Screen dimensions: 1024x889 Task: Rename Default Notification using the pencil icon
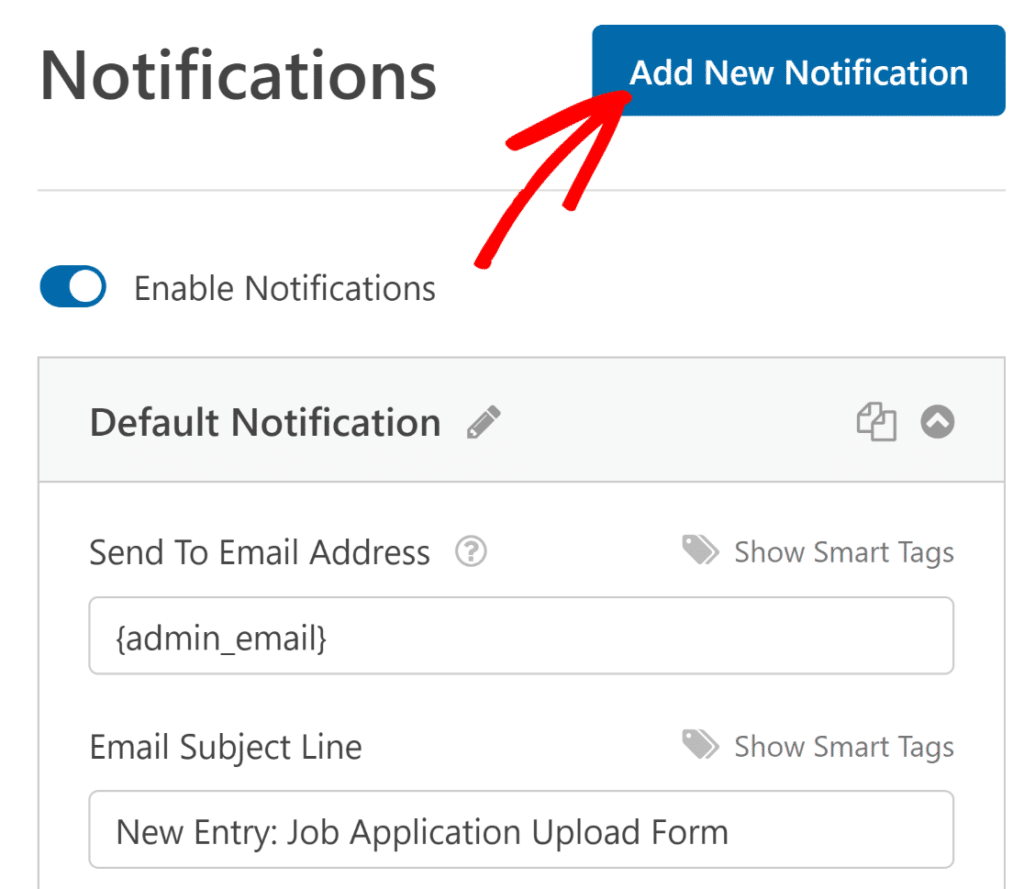click(483, 421)
